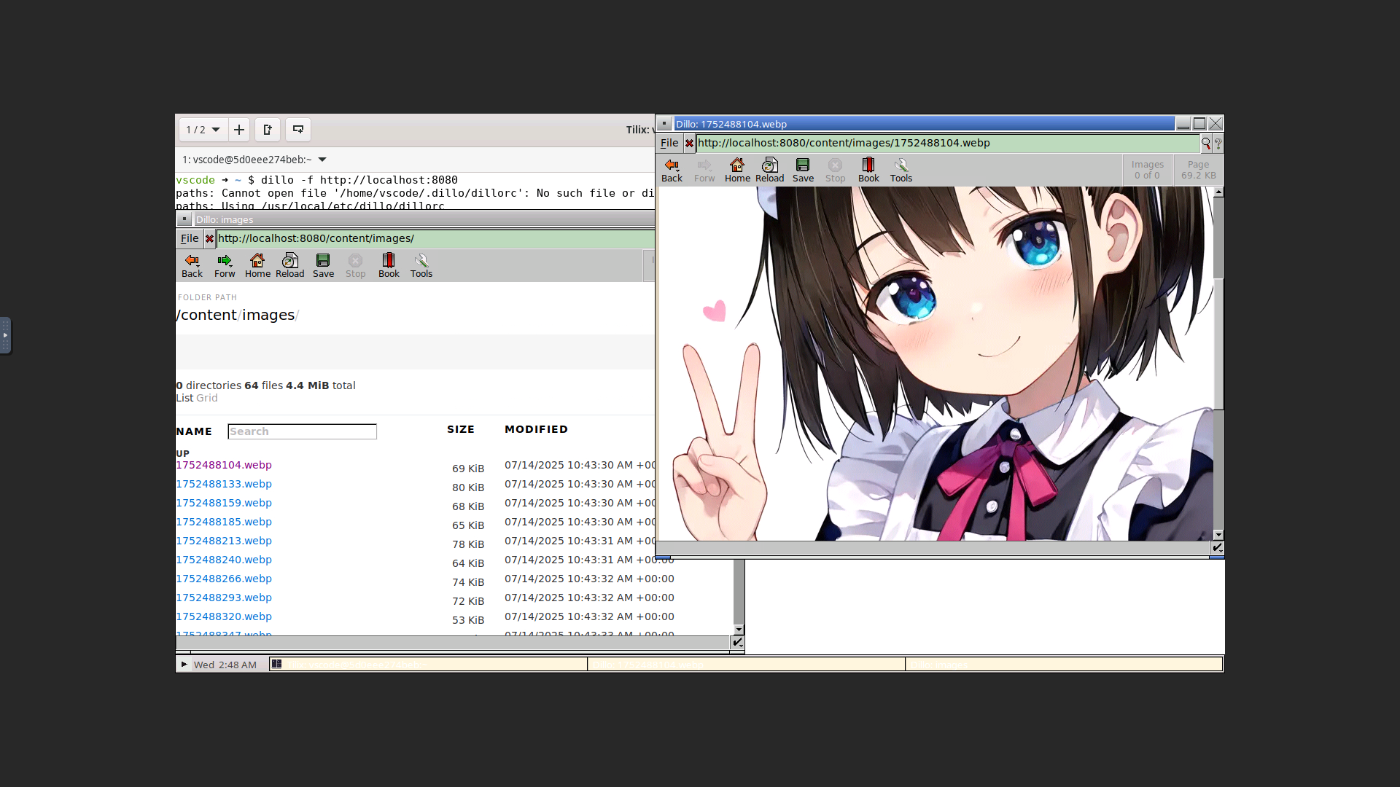The width and height of the screenshot is (1400, 787).
Task: Open File menu in webp image window
Action: click(x=669, y=143)
